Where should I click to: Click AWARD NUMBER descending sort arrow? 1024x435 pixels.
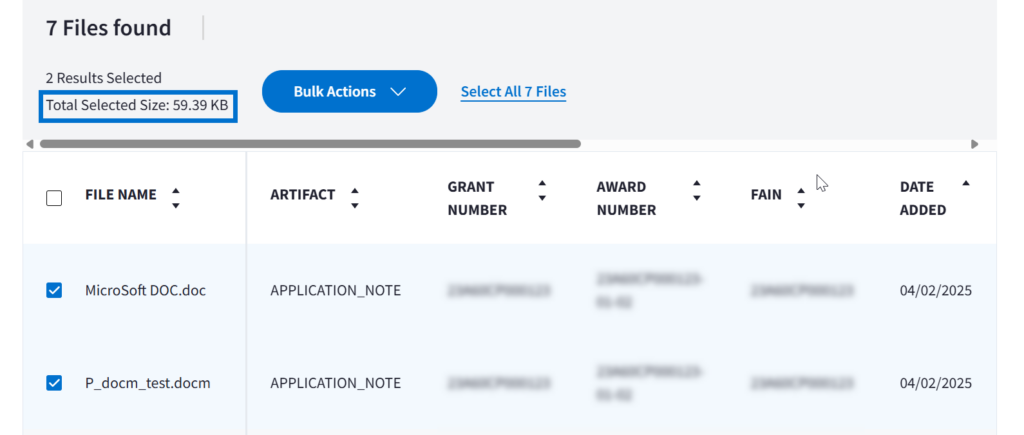click(697, 198)
